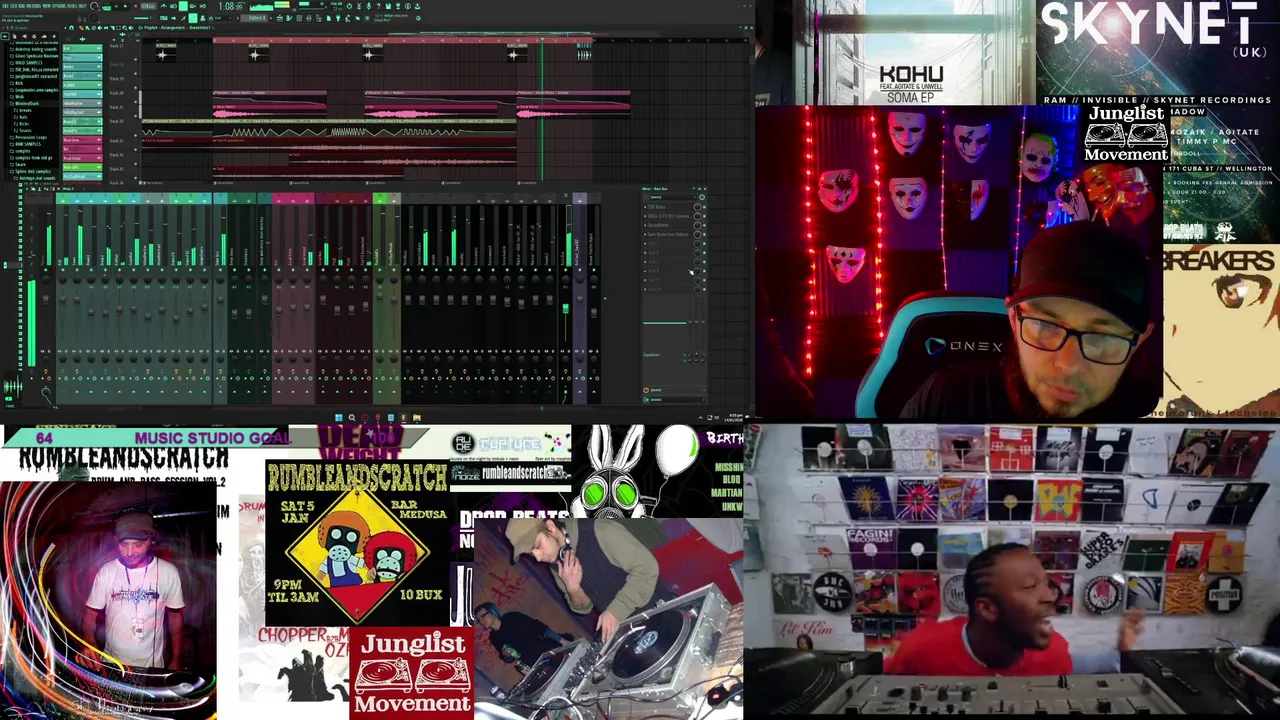Click the tempo display field
This screenshot has width=1280, height=720.
[148, 6]
